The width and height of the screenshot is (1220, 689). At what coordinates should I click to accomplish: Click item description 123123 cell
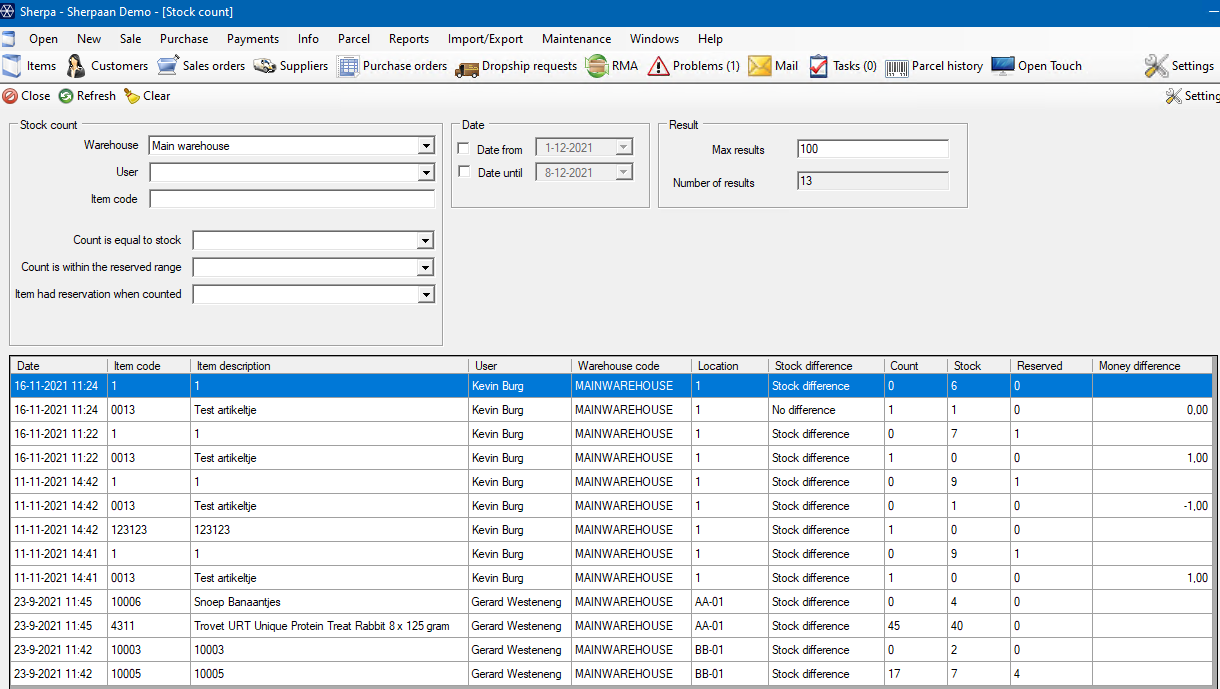pyautogui.click(x=329, y=530)
